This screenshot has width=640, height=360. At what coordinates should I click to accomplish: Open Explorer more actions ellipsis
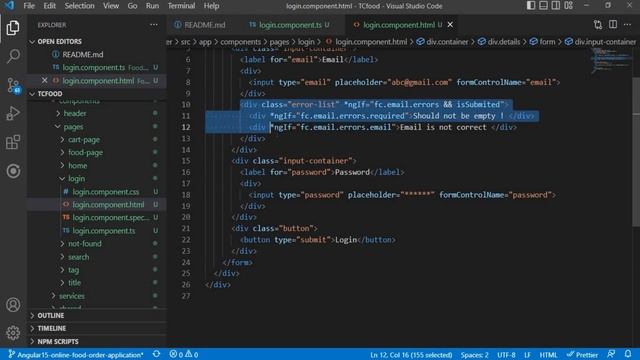[x=153, y=25]
